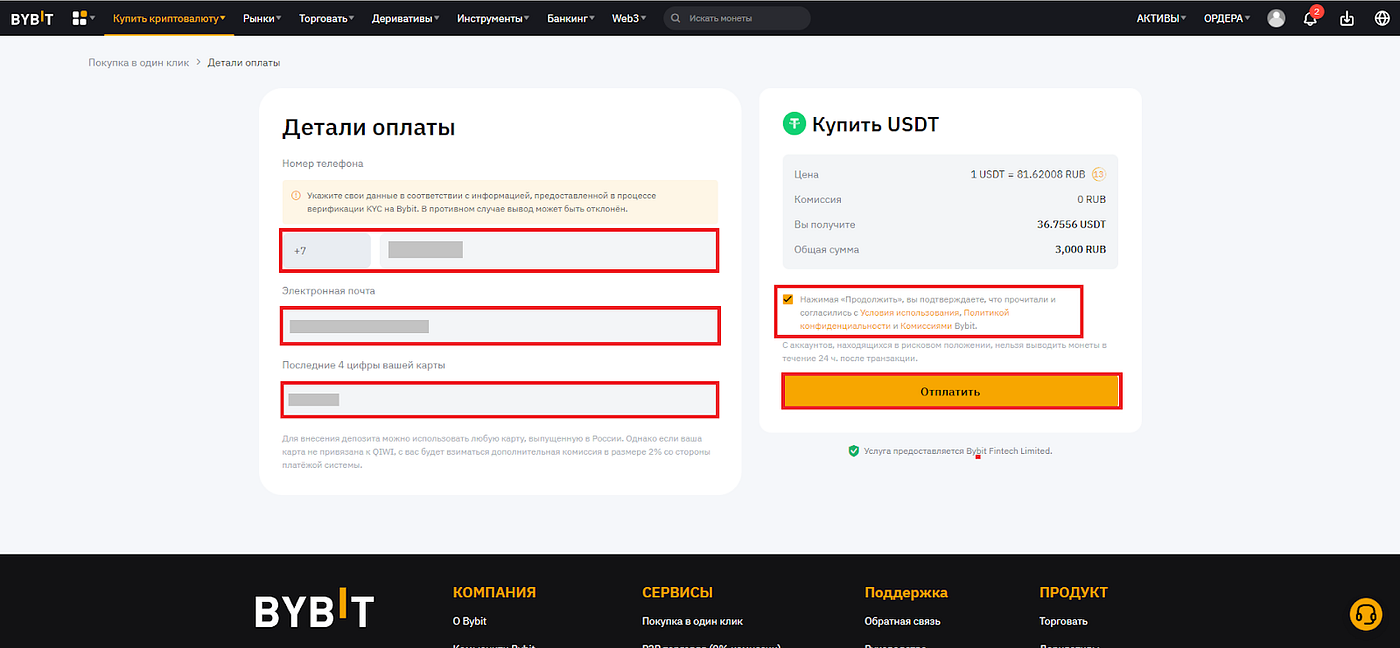1400x648 pixels.
Task: Open the support headset chat icon
Action: pos(1365,613)
